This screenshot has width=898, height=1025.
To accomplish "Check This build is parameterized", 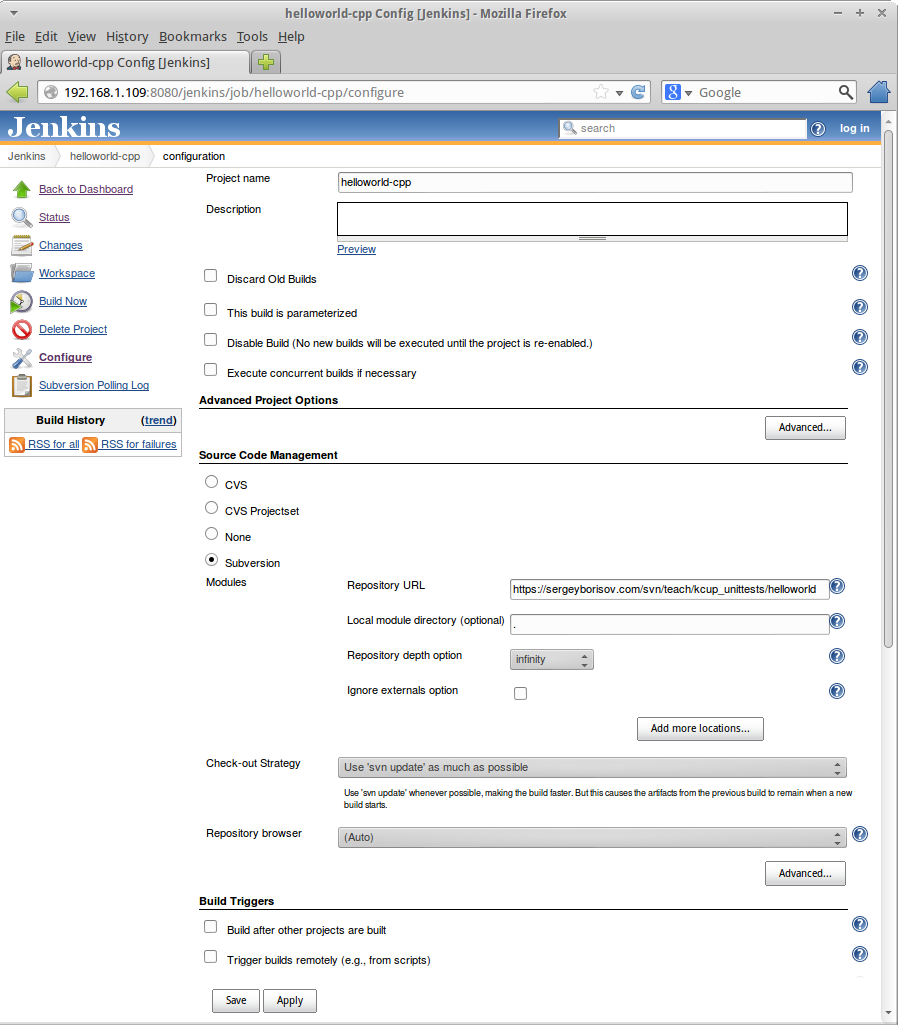I will [210, 310].
